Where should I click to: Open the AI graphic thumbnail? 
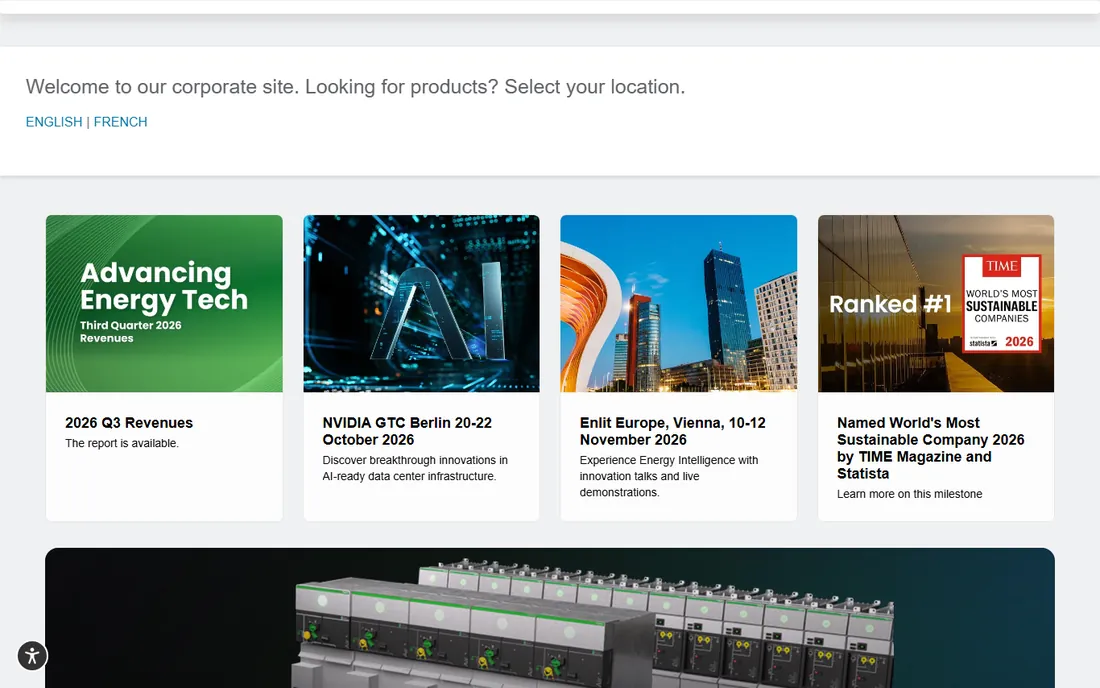point(422,304)
